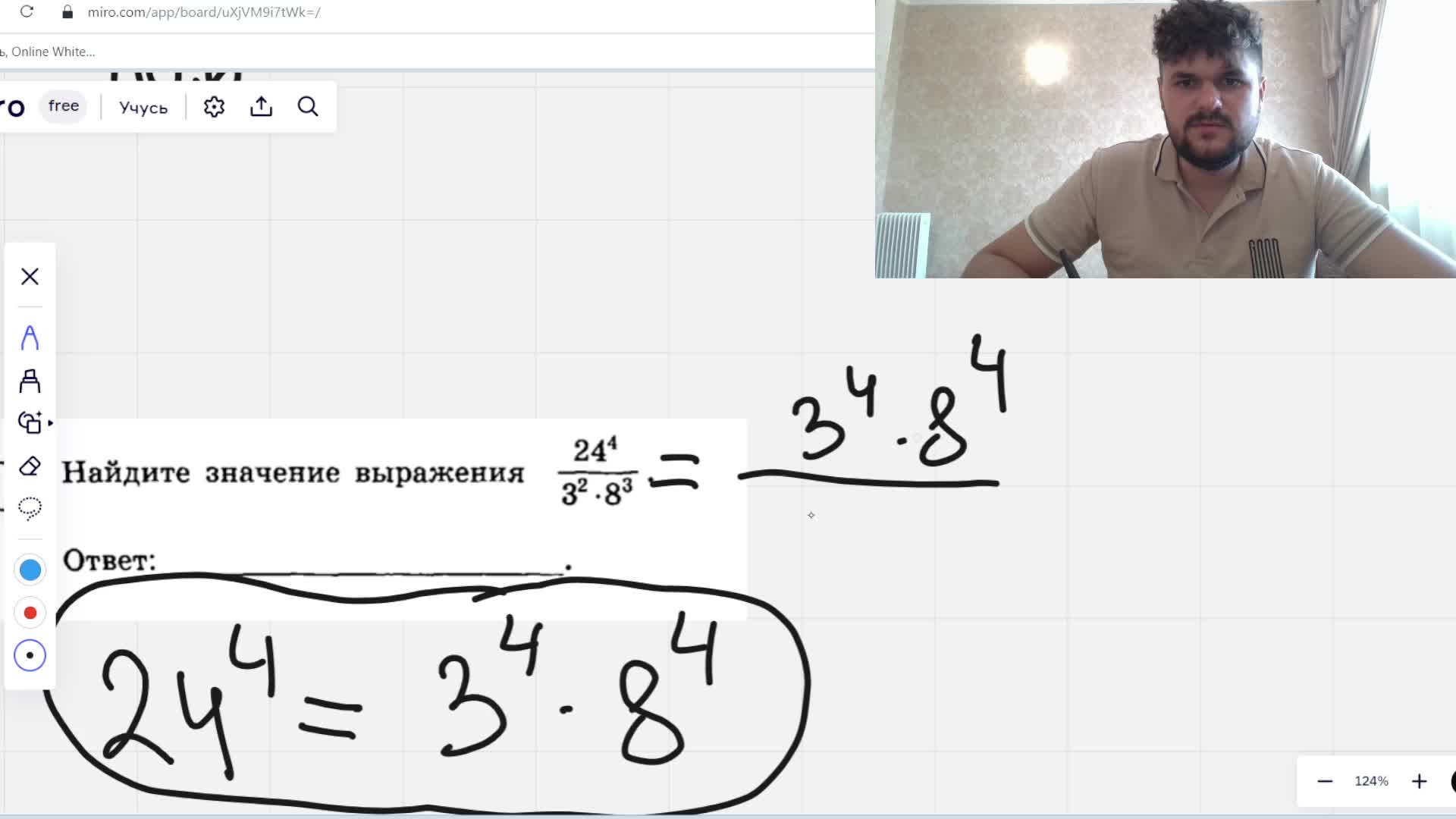Click the Search icon in toolbar
This screenshot has height=819, width=1456.
(308, 107)
